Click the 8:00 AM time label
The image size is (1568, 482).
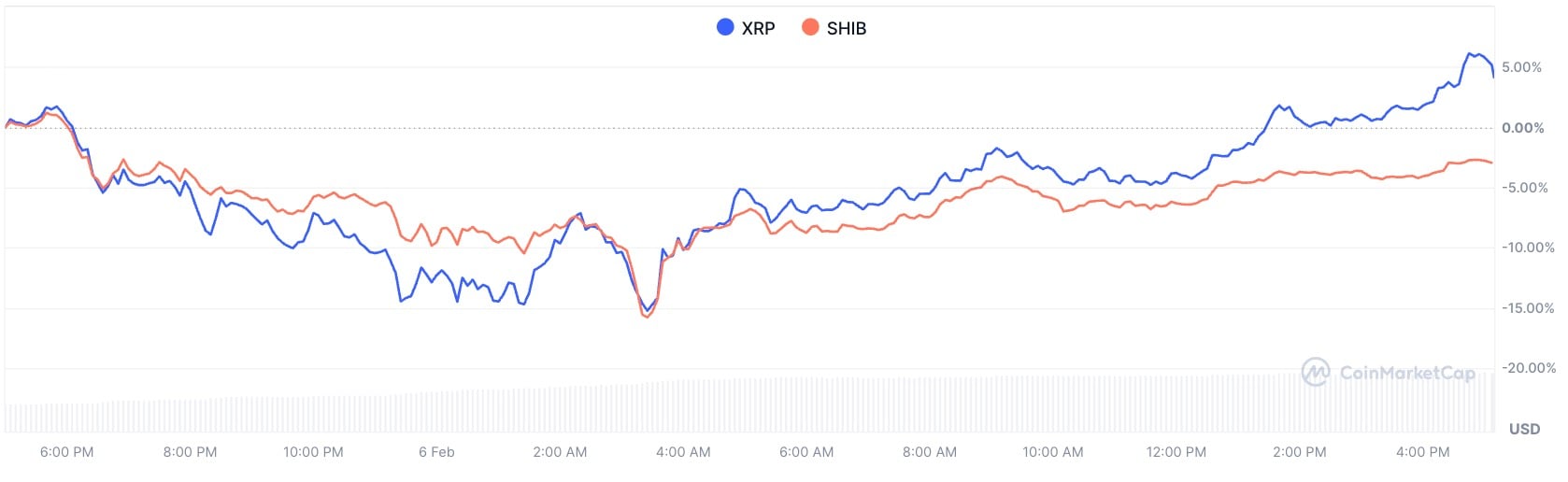click(x=930, y=452)
